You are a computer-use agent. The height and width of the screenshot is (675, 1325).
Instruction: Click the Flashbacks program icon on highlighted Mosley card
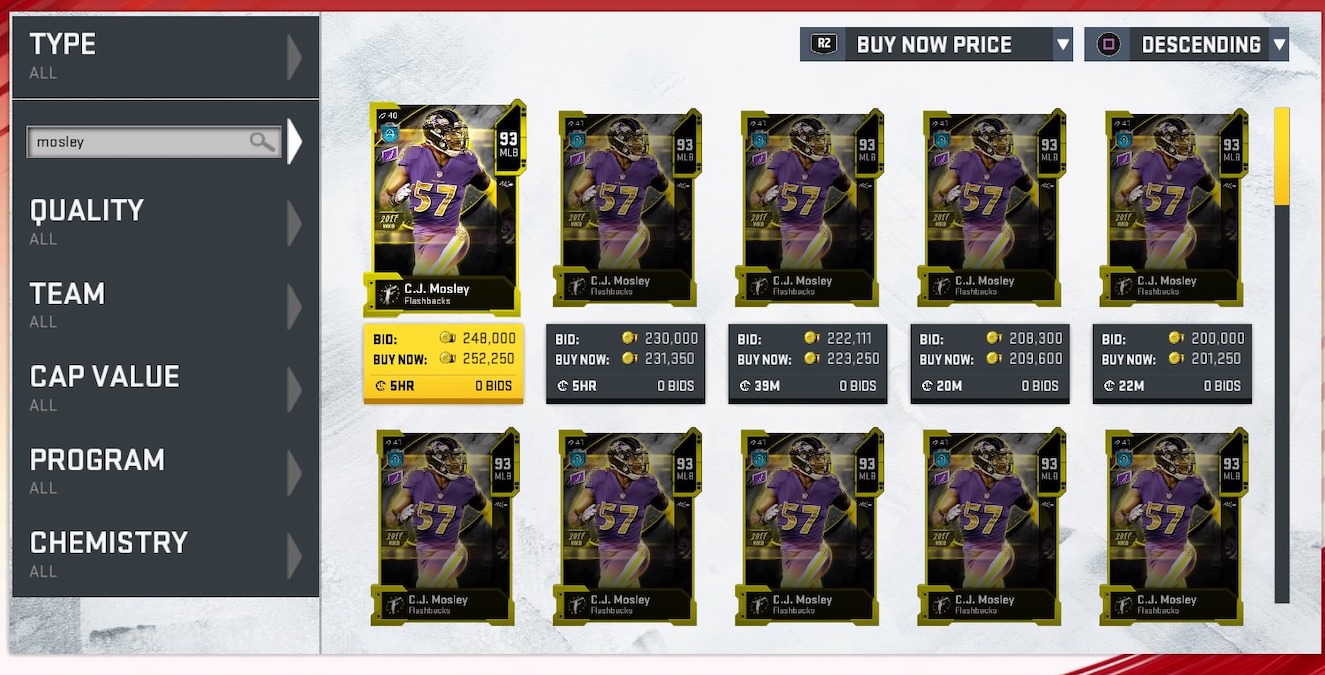point(386,293)
